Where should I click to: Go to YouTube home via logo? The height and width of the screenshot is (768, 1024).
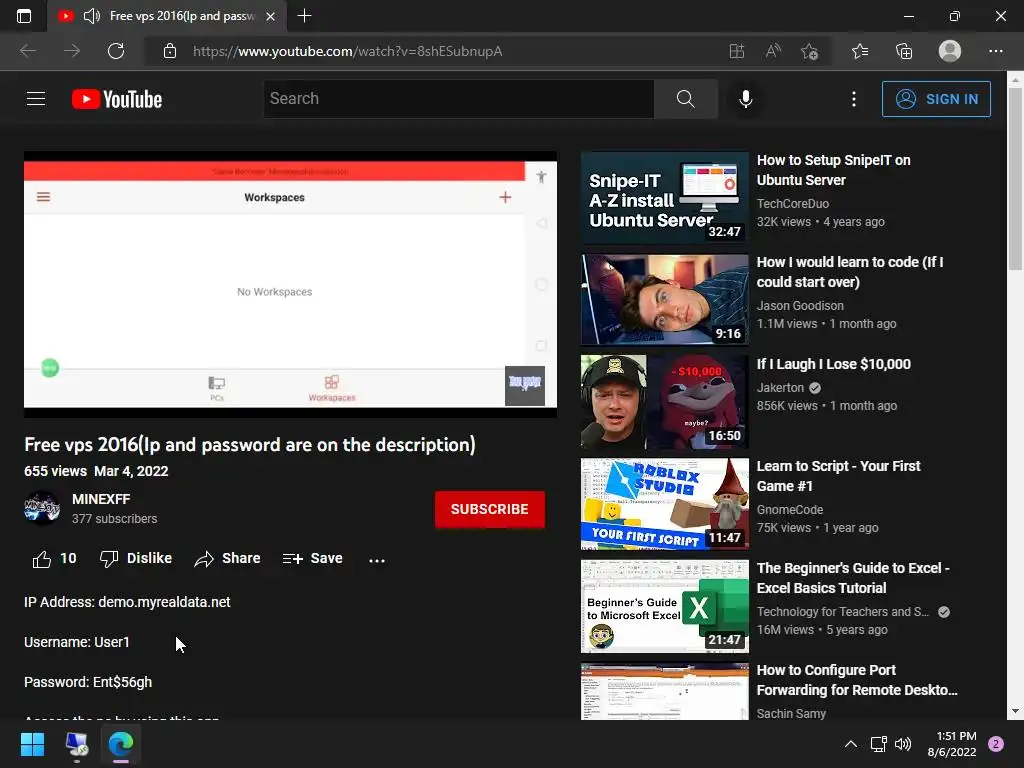pyautogui.click(x=117, y=99)
